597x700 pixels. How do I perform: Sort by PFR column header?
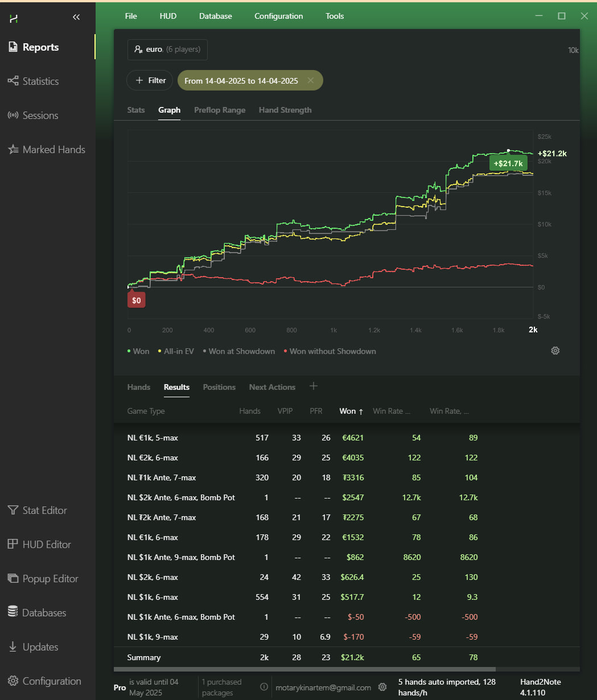pos(316,411)
